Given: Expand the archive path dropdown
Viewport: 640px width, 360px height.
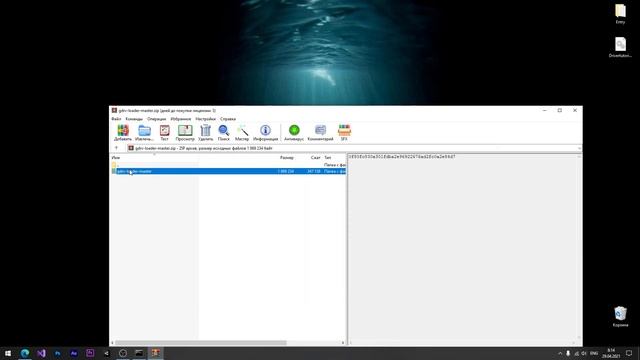Looking at the screenshot, I should point(579,148).
